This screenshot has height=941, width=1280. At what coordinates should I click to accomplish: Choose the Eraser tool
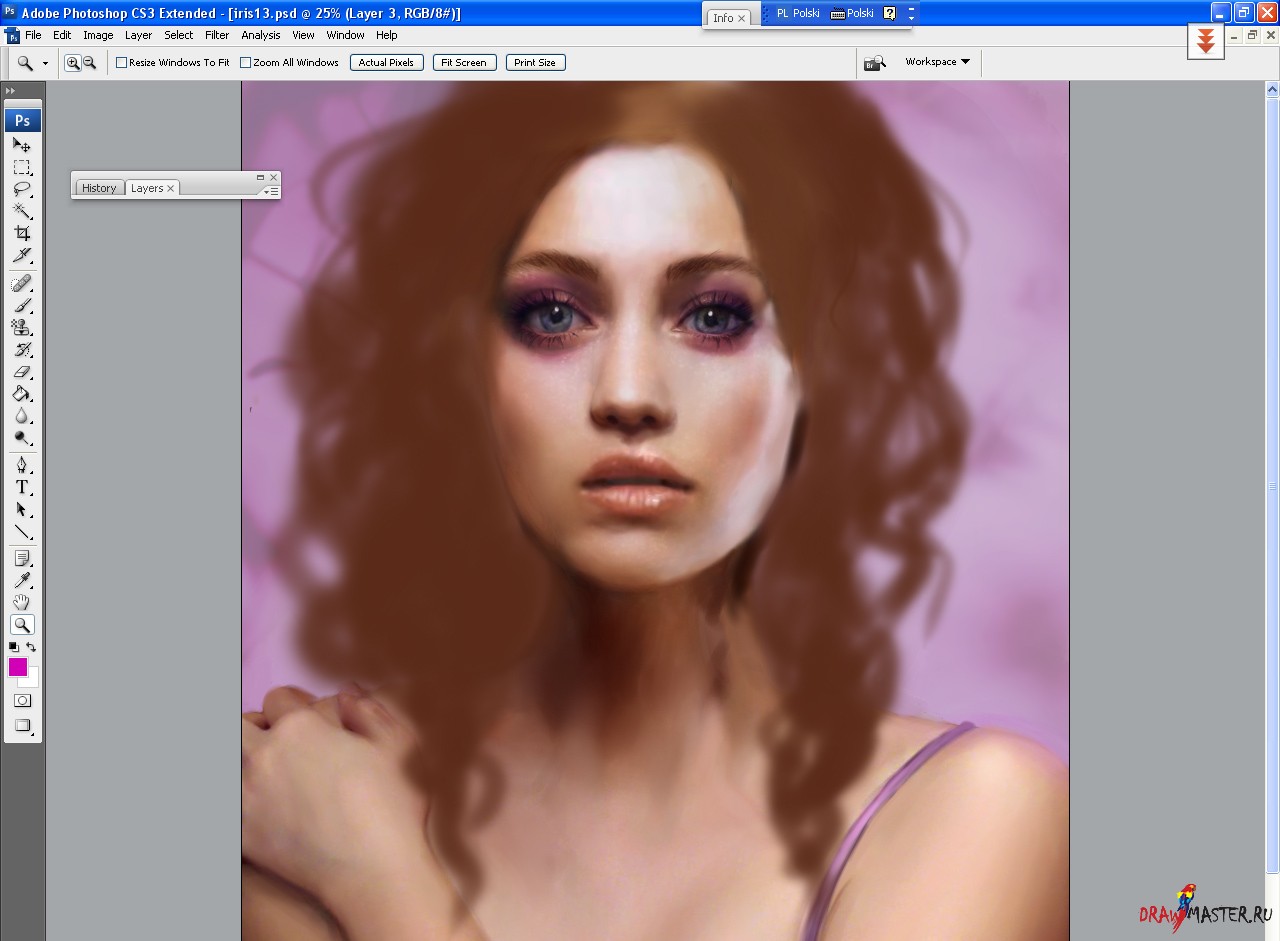point(21,372)
